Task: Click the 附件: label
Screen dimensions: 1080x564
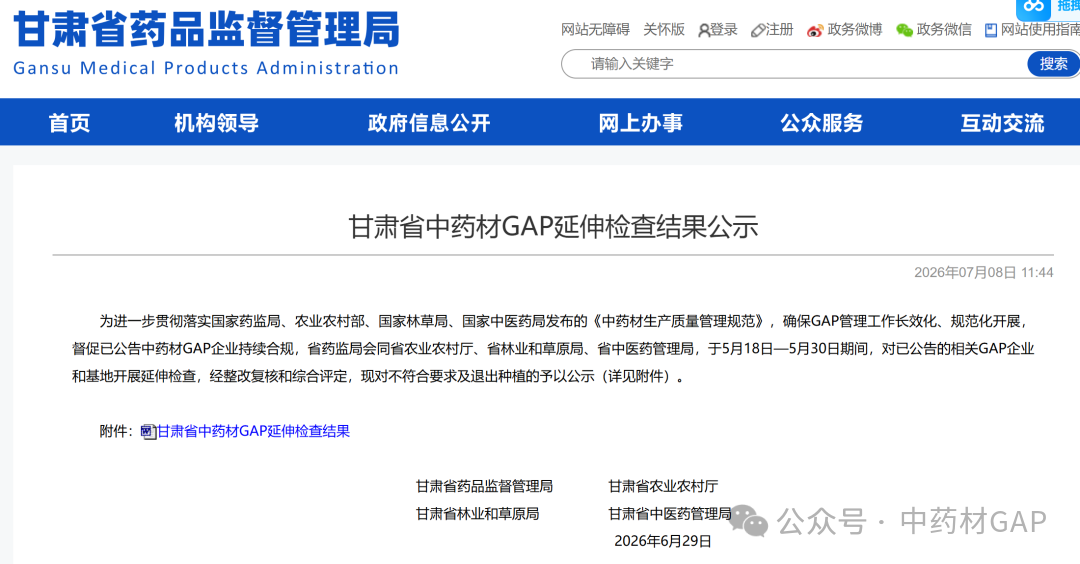Action: (116, 431)
